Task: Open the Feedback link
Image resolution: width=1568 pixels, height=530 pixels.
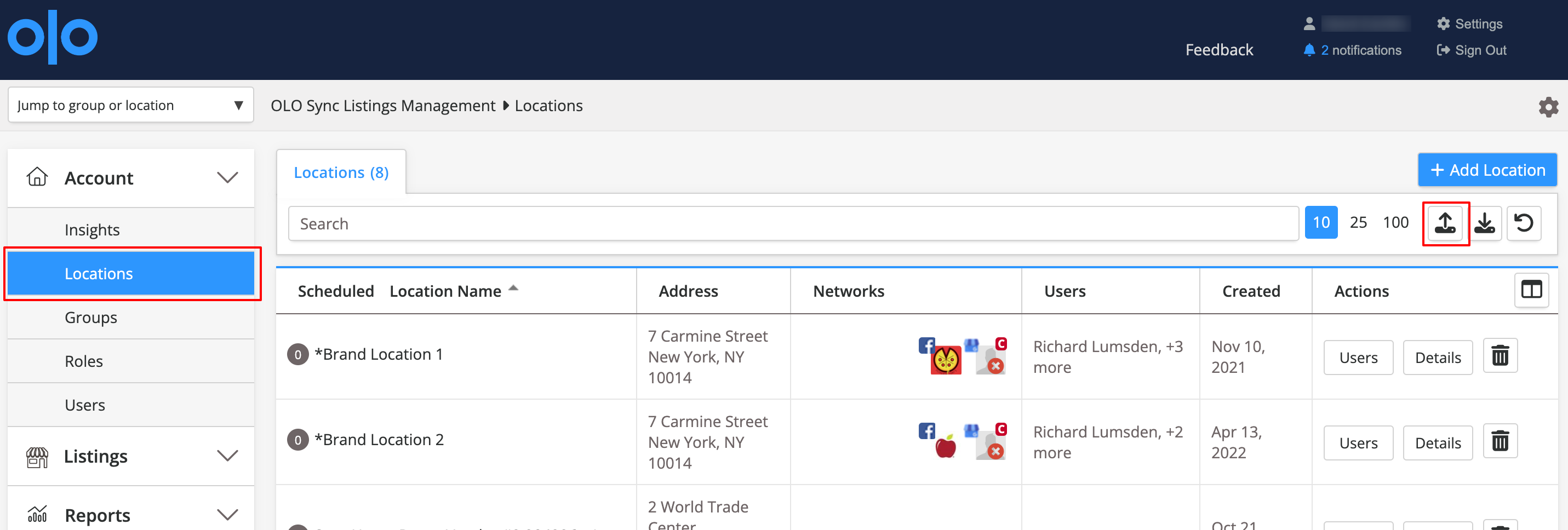Action: pos(1219,50)
